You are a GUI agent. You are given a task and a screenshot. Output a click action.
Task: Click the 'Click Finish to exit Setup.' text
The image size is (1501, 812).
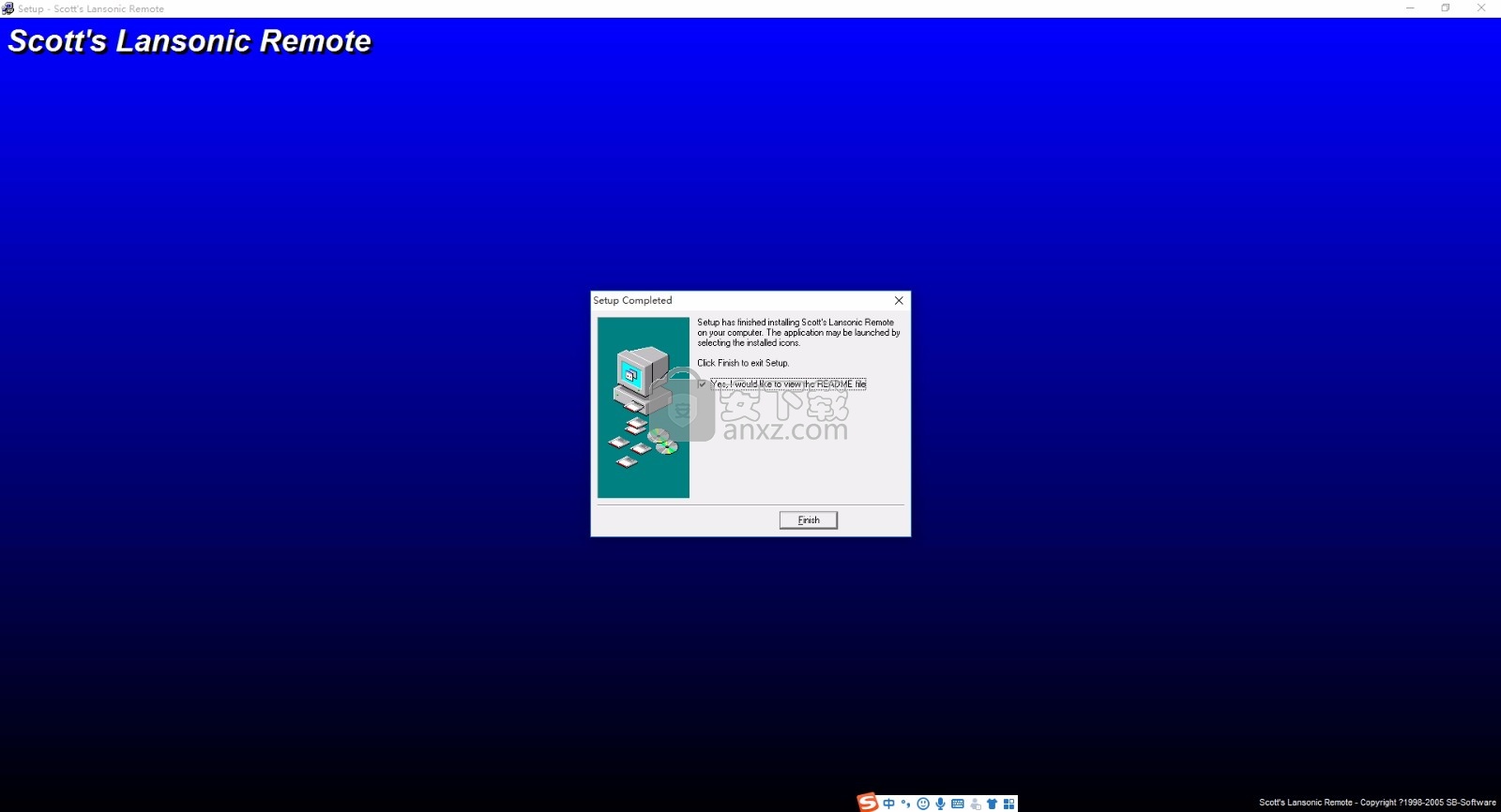tap(743, 363)
